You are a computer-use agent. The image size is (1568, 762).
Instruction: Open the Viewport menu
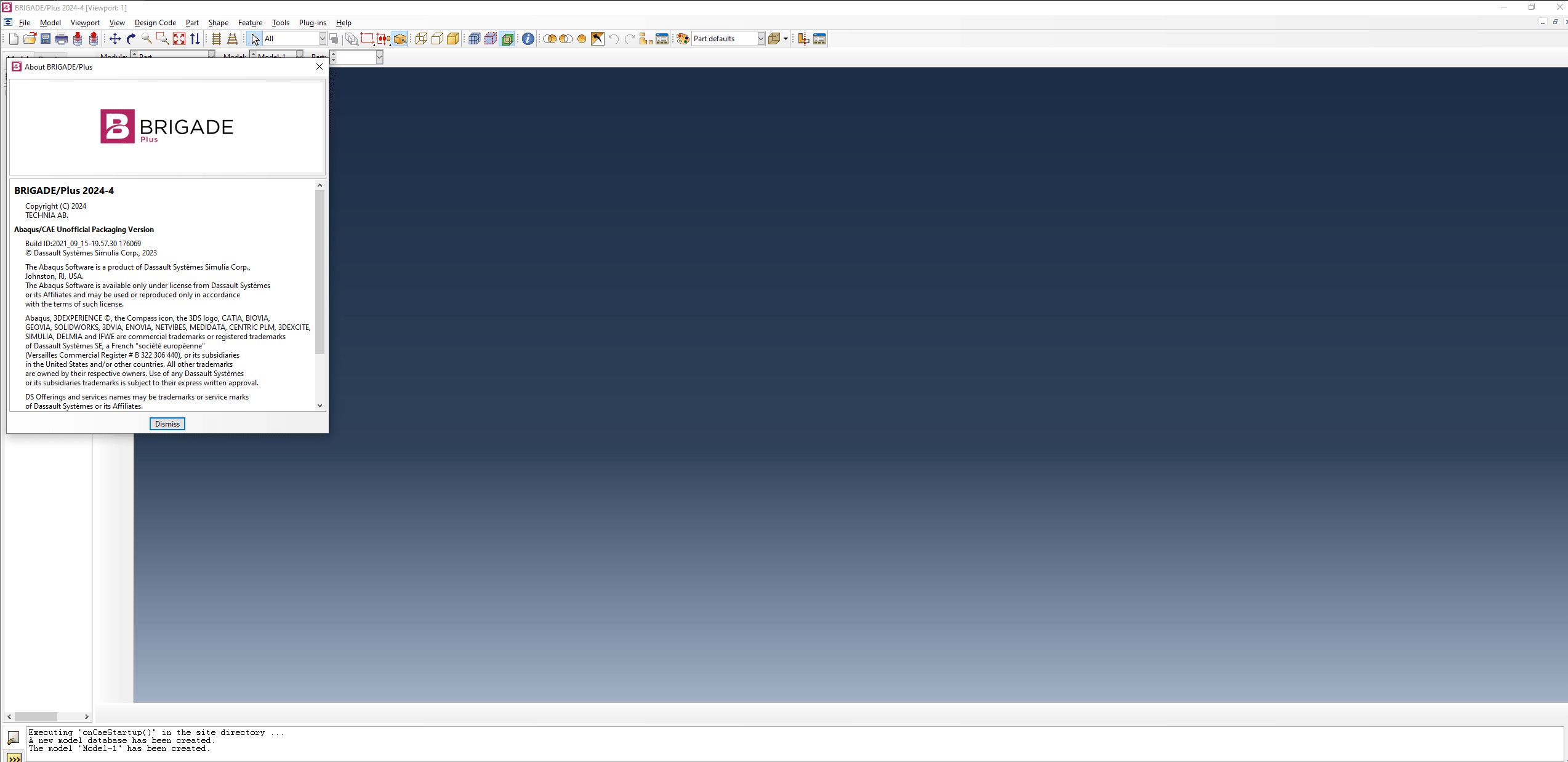pos(85,23)
